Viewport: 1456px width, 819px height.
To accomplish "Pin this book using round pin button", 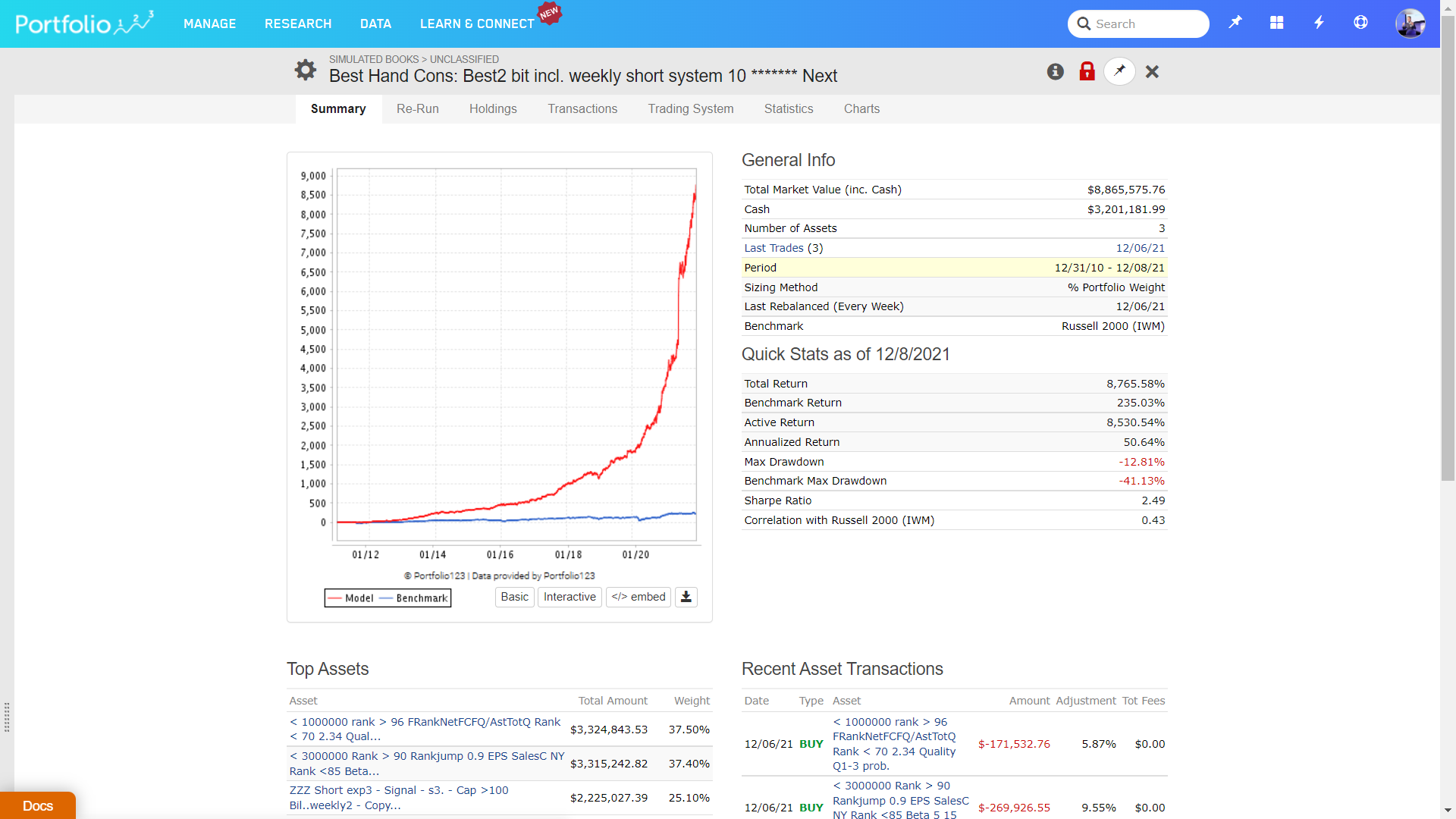I will (x=1119, y=71).
